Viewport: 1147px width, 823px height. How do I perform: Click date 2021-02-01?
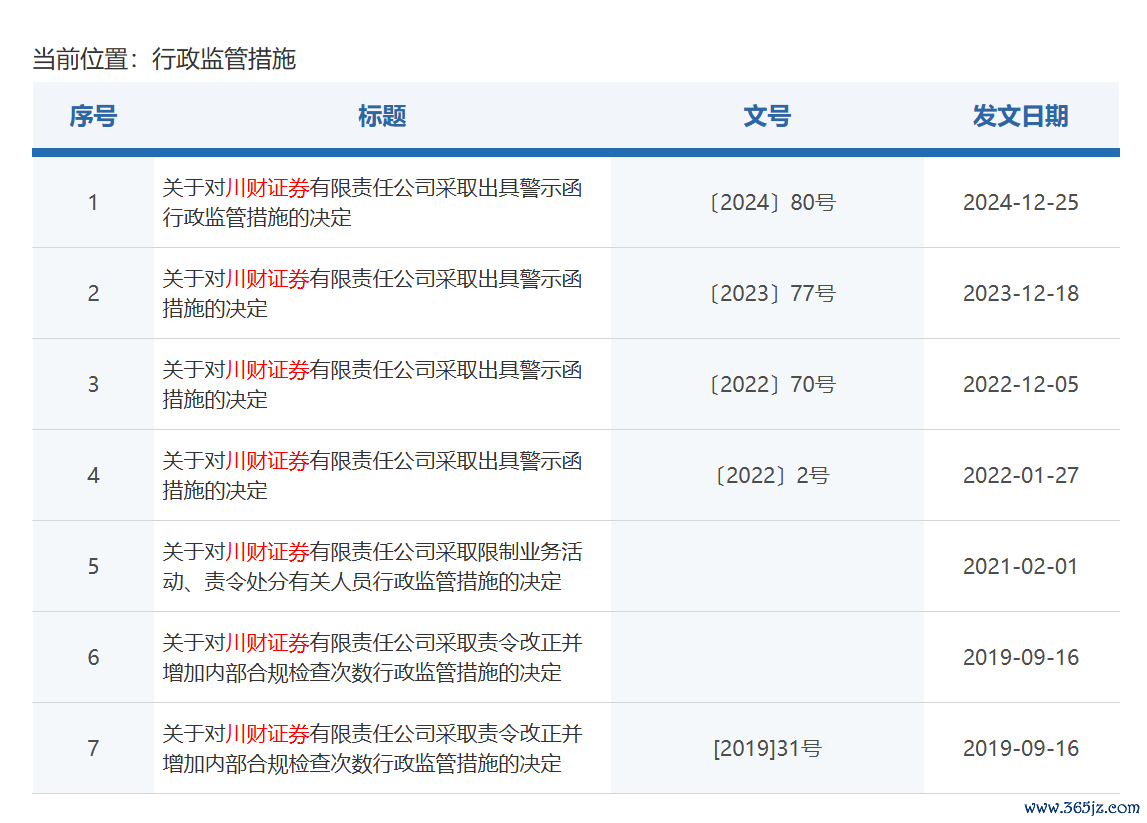tap(1020, 566)
